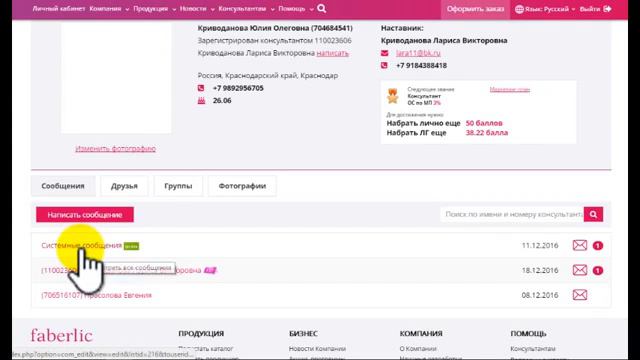Open Системные сообщения conversation

(x=82, y=245)
